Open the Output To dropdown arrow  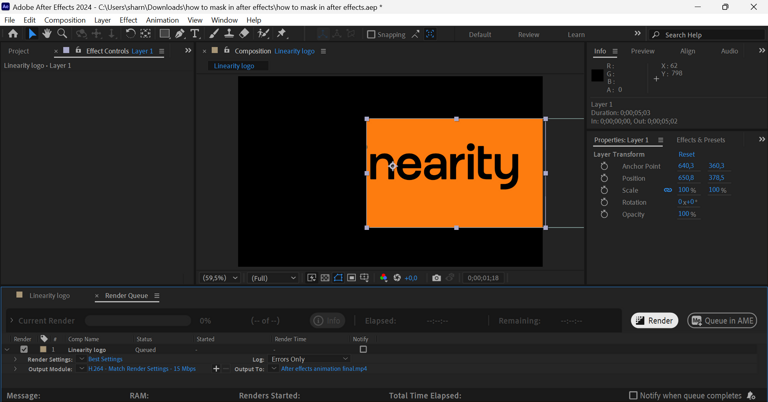274,369
